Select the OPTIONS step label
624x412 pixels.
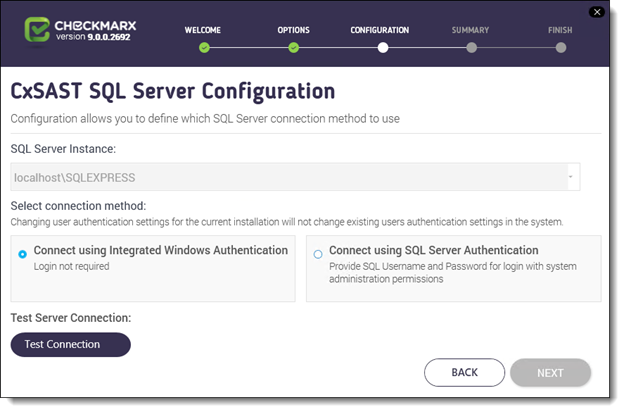[x=294, y=30]
